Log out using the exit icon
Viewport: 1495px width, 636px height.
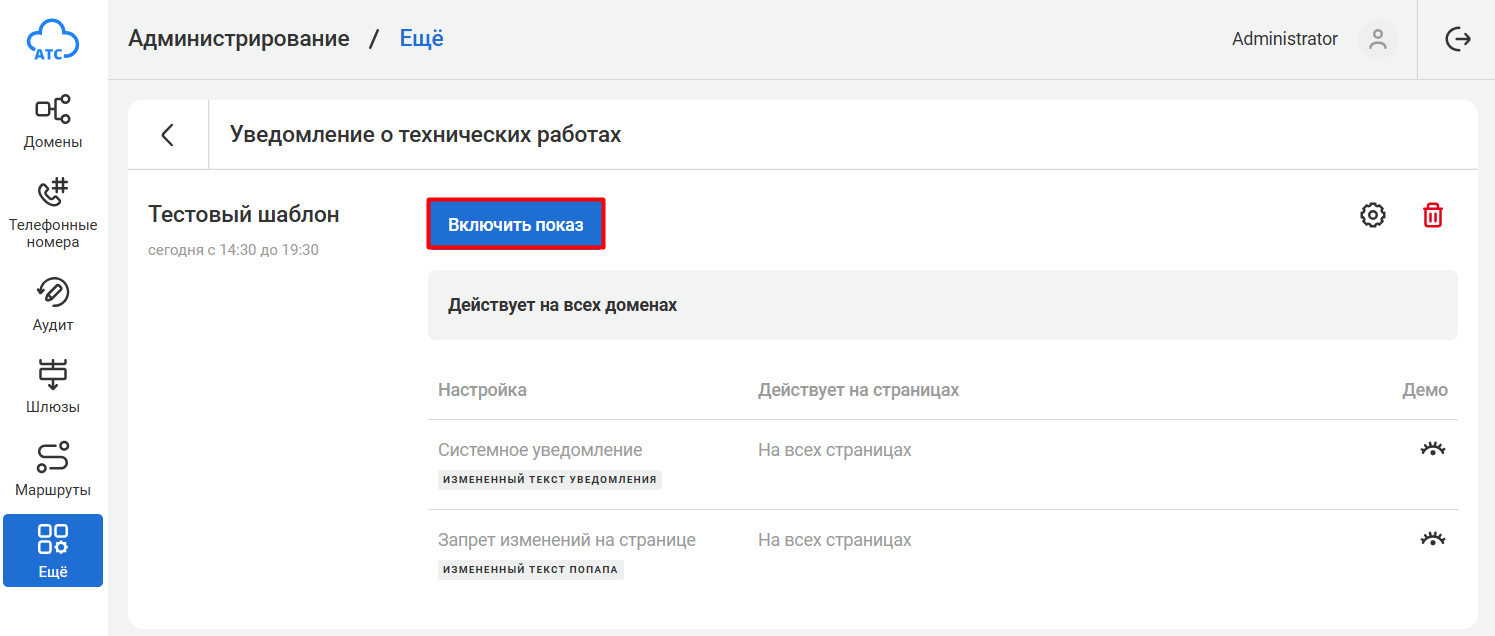pyautogui.click(x=1458, y=39)
